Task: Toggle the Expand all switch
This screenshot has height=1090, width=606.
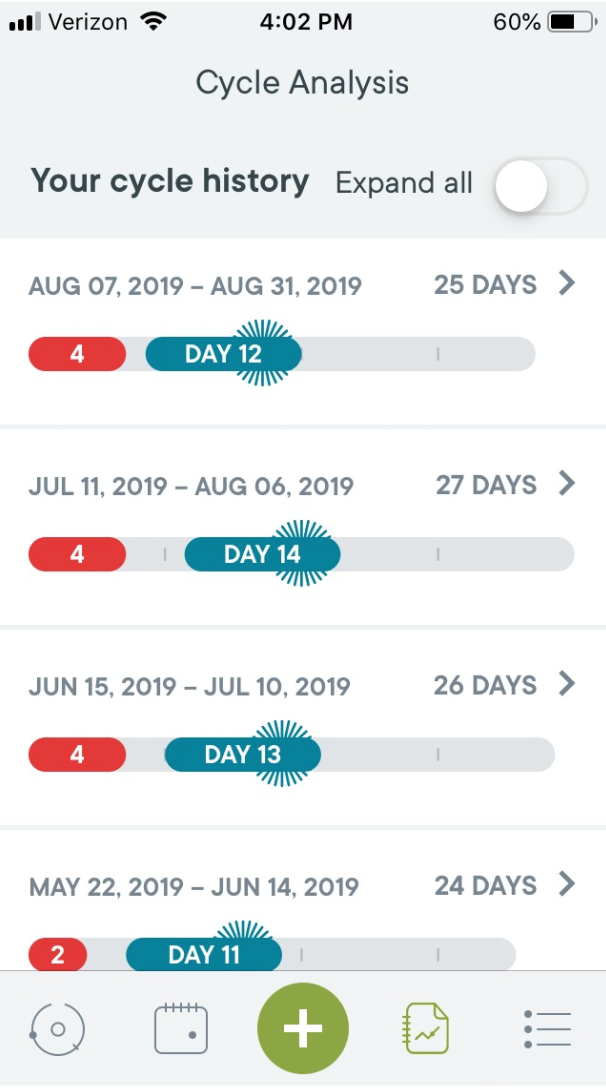Action: 541,186
